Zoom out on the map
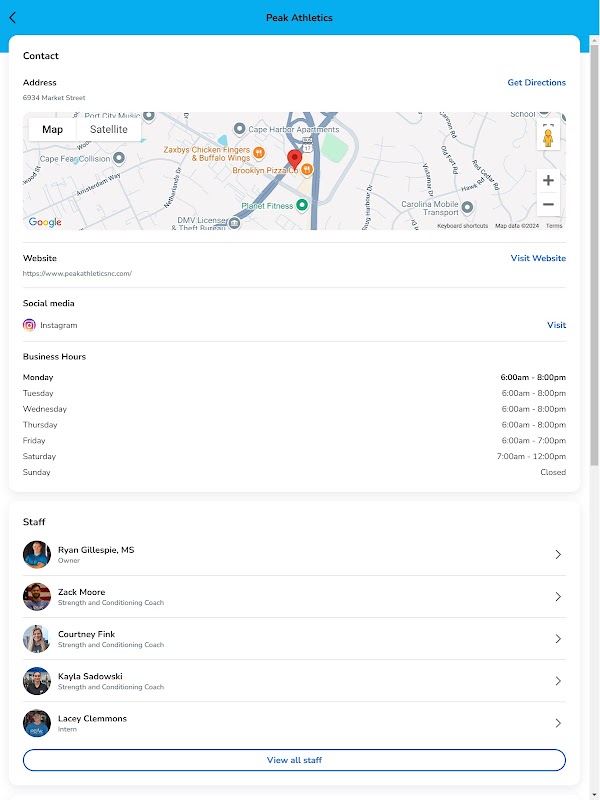This screenshot has height=800, width=600. [548, 205]
